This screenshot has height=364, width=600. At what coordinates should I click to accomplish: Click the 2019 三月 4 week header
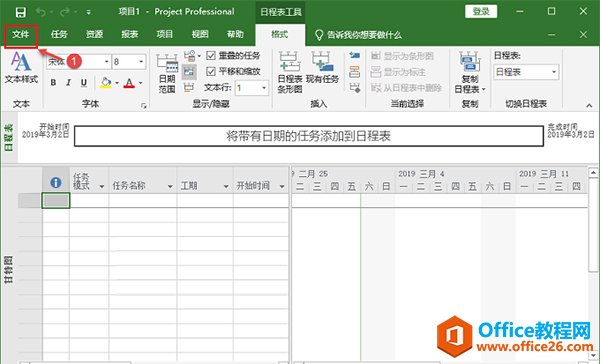click(421, 174)
